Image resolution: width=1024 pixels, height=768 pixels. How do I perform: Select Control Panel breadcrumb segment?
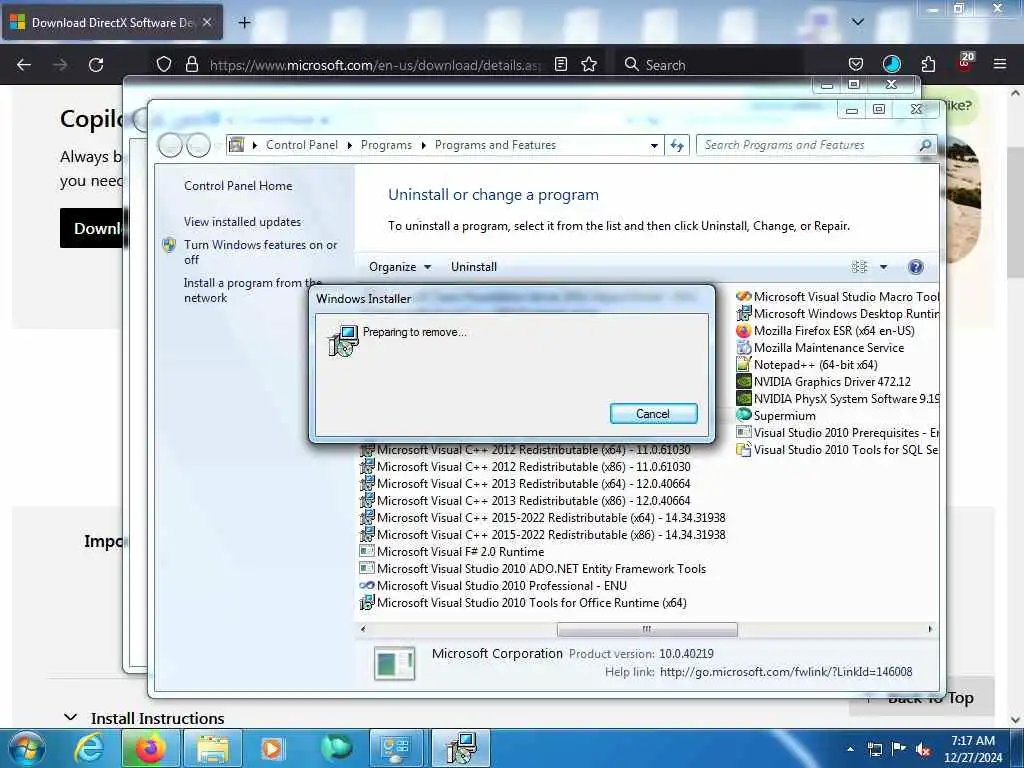(302, 145)
